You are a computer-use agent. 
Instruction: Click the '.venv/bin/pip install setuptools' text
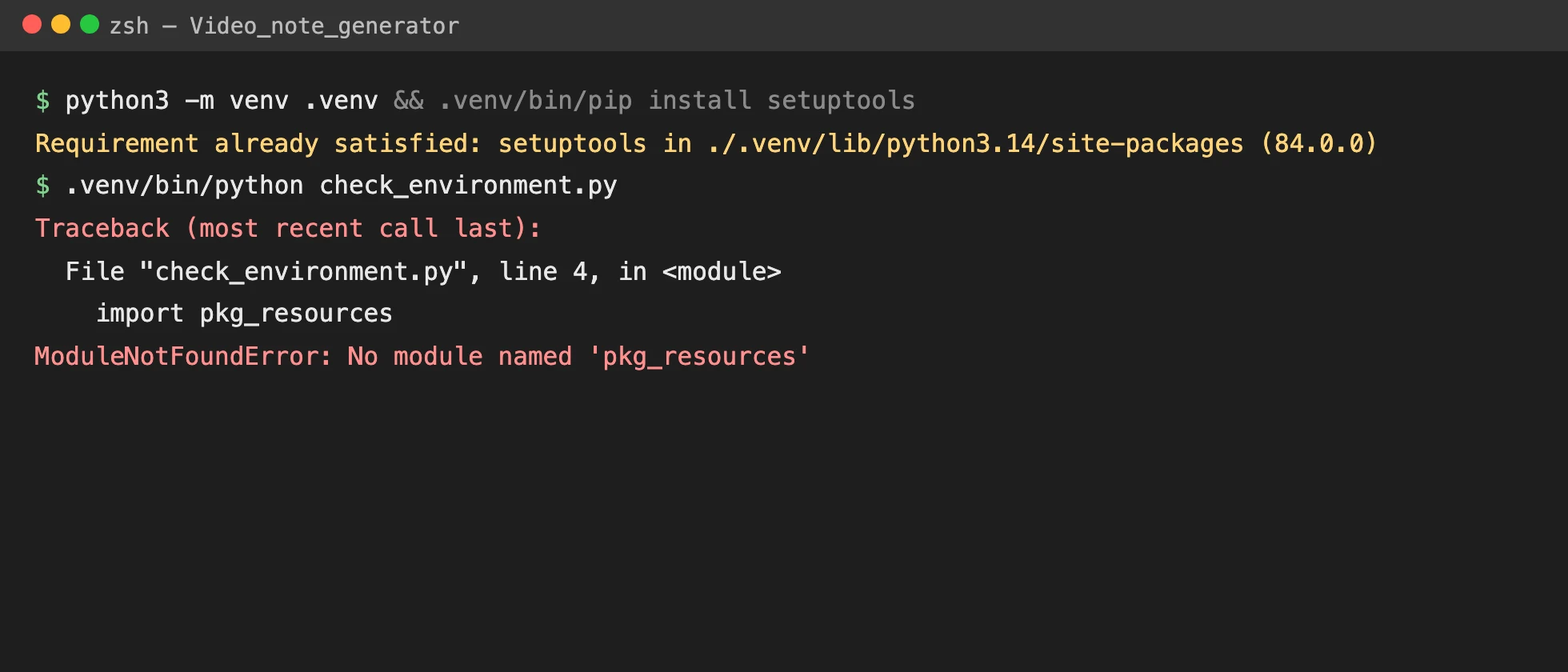pyautogui.click(x=677, y=101)
